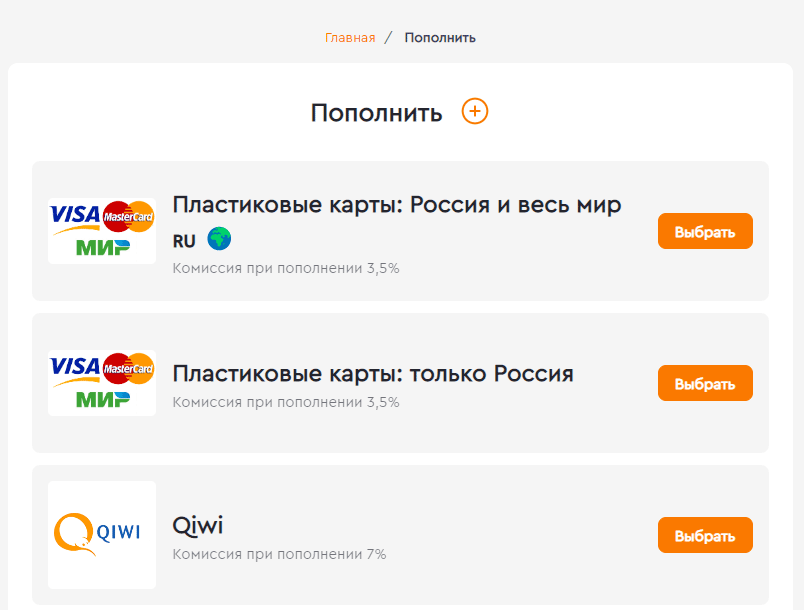
Task: Click the Пополнить breadcrumb item
Action: coord(440,38)
